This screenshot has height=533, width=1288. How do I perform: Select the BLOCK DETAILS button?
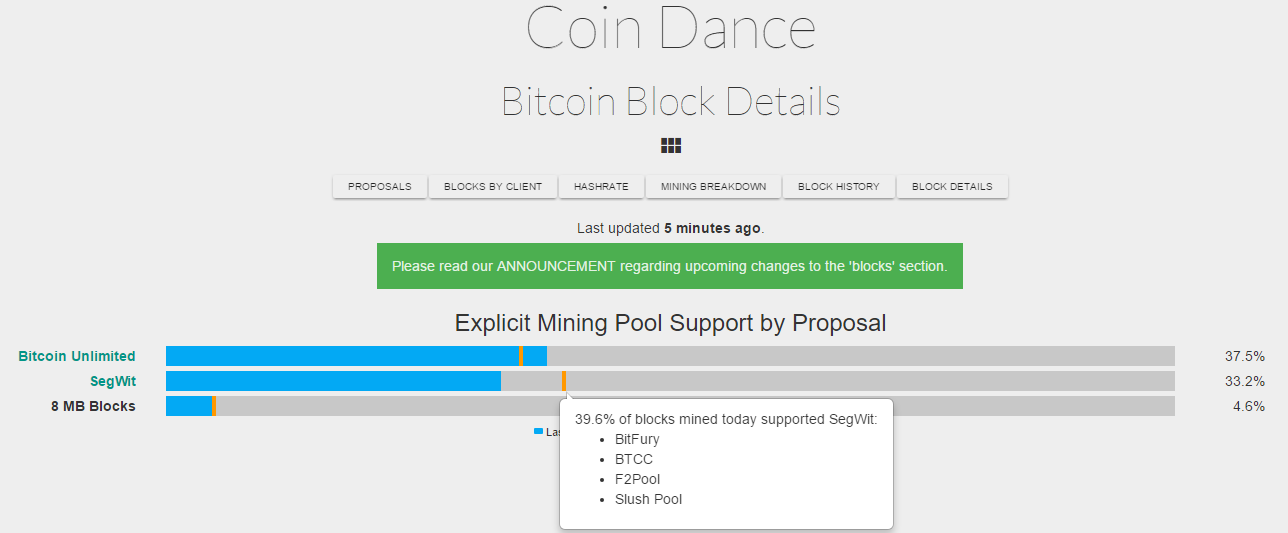click(952, 187)
